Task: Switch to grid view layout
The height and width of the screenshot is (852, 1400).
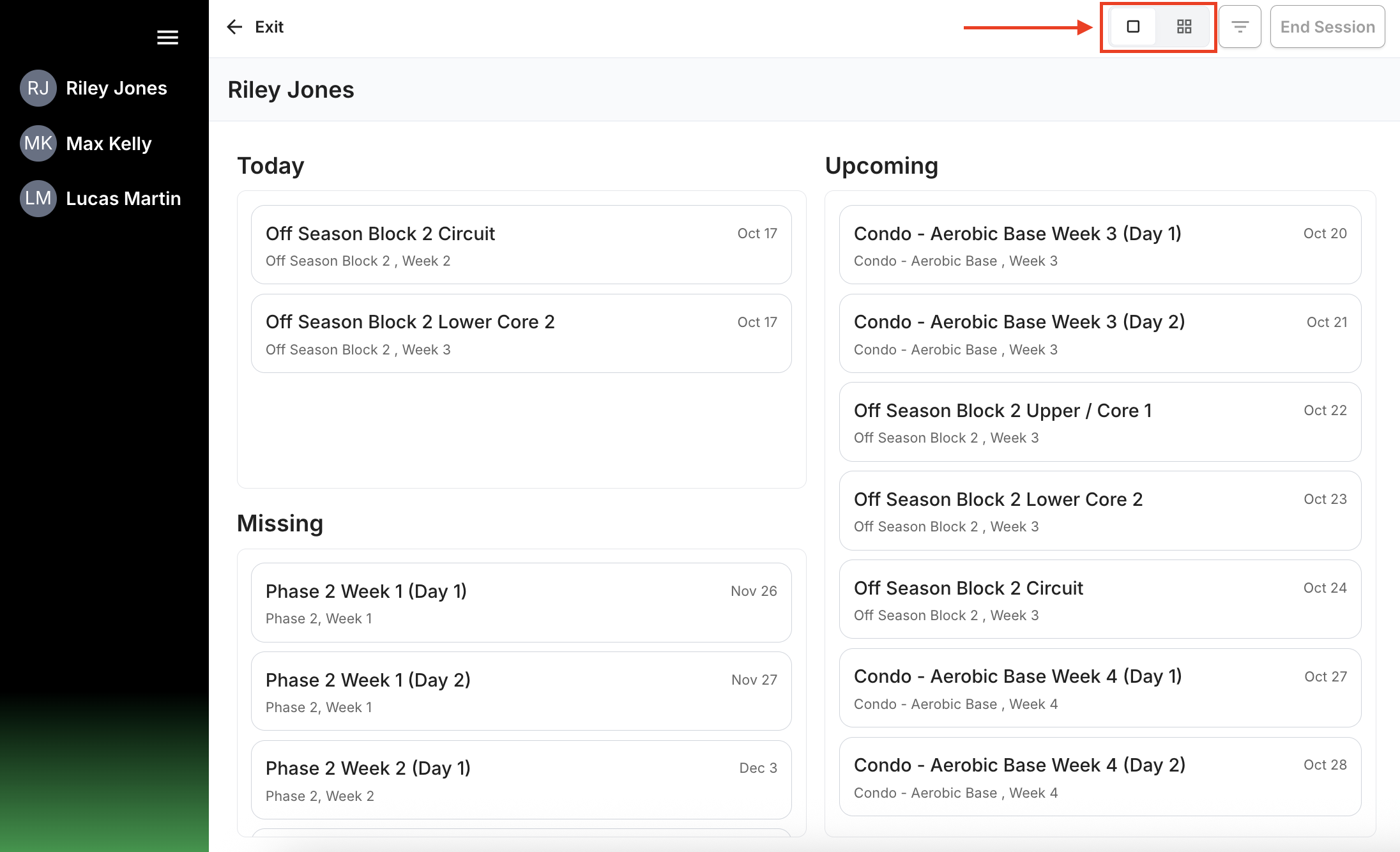Action: coord(1184,27)
